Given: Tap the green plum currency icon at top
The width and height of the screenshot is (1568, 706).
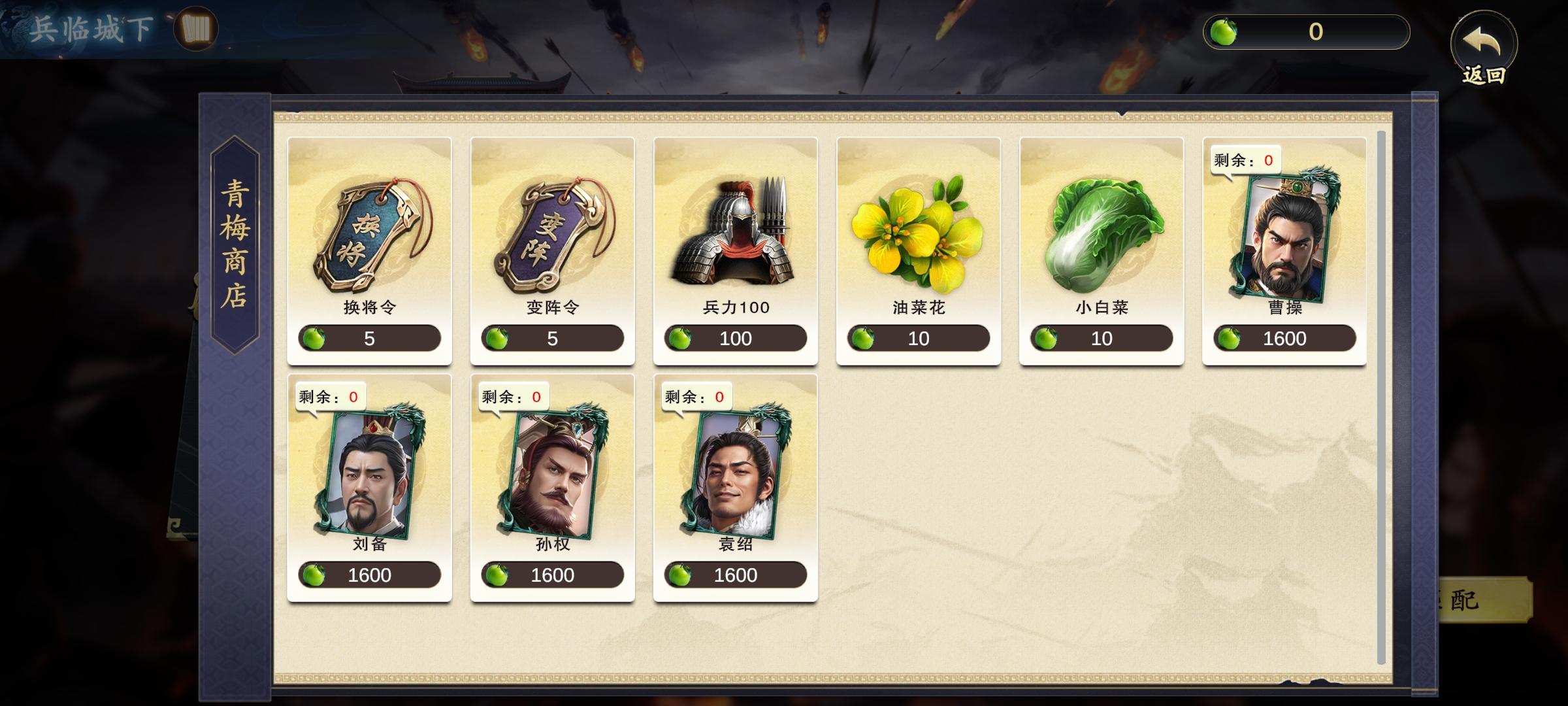Looking at the screenshot, I should [x=1223, y=31].
